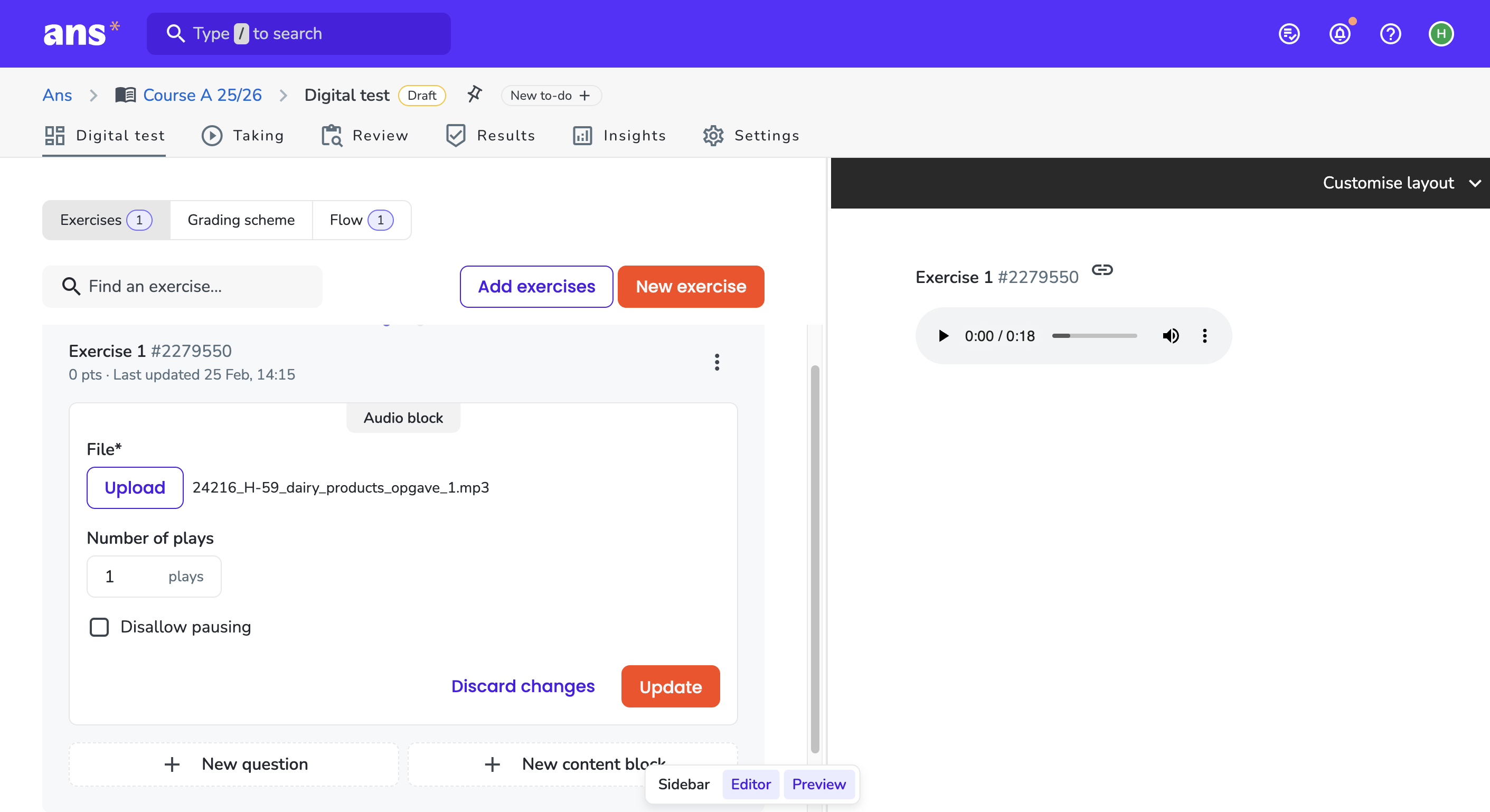Pin the Digital test assignment

coord(474,95)
